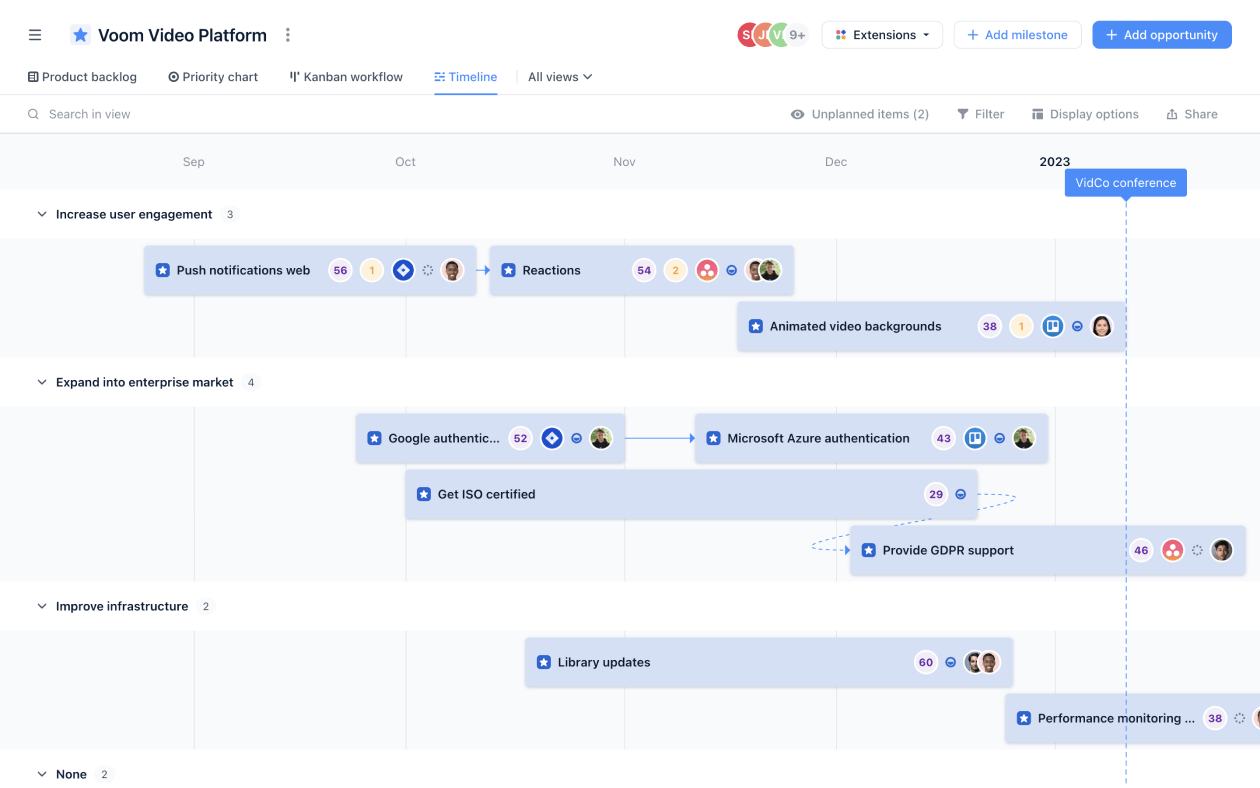
Task: Open the Filter panel
Action: 980,114
